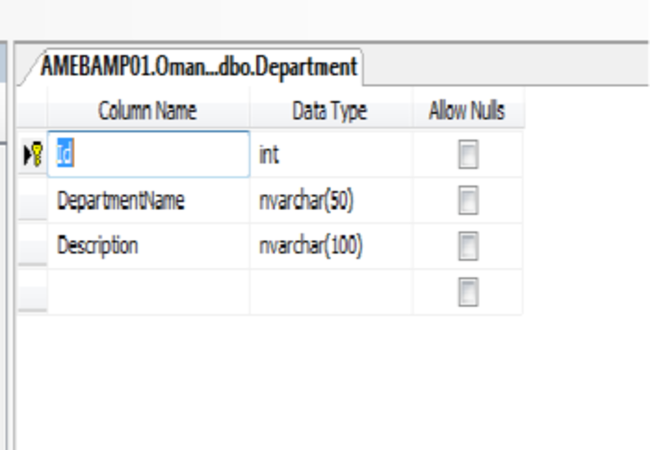
Task: Click the empty Column Name cell in new row
Action: [x=148, y=292]
